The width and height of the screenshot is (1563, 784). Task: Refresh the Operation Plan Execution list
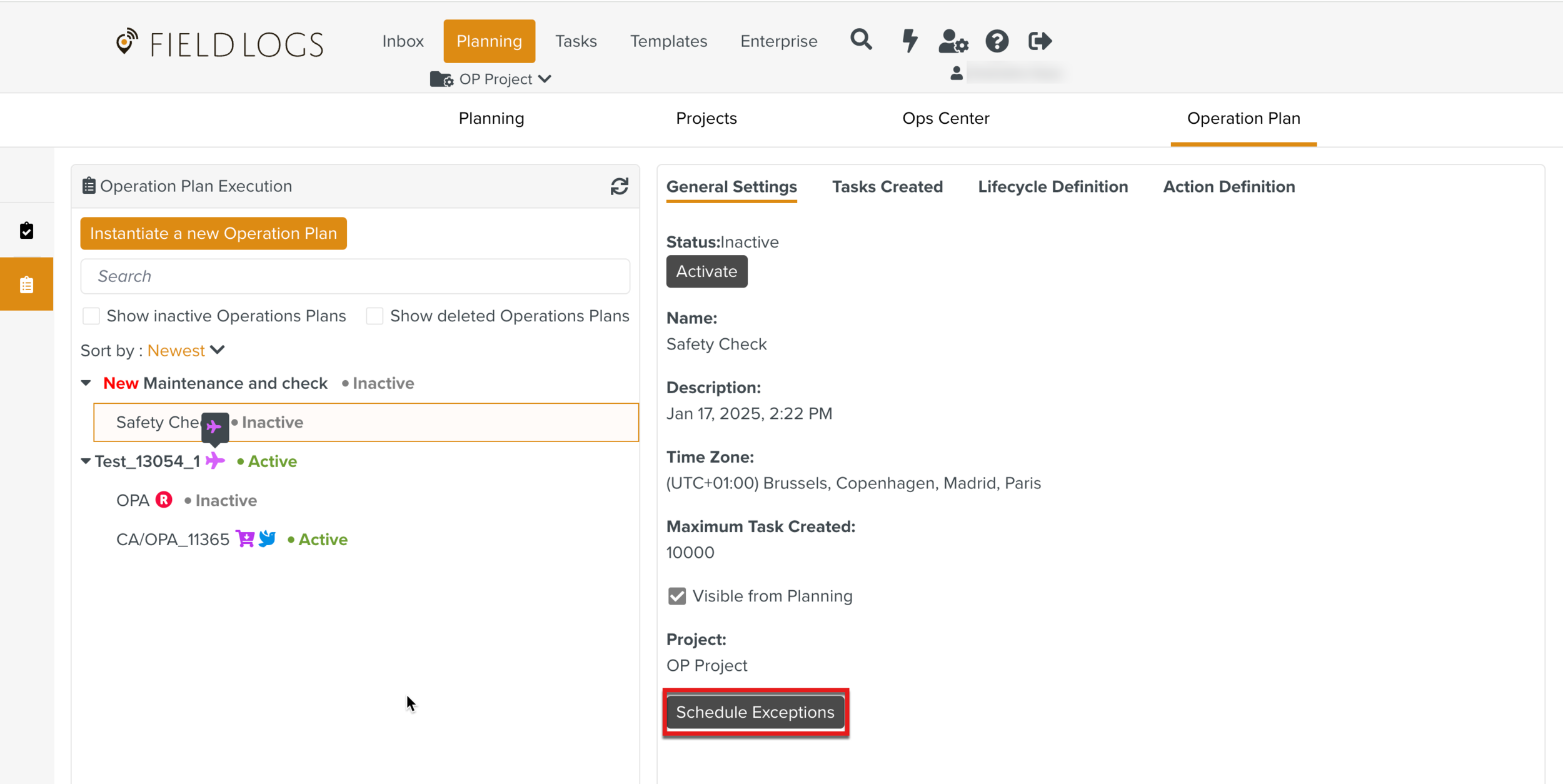[x=619, y=186]
